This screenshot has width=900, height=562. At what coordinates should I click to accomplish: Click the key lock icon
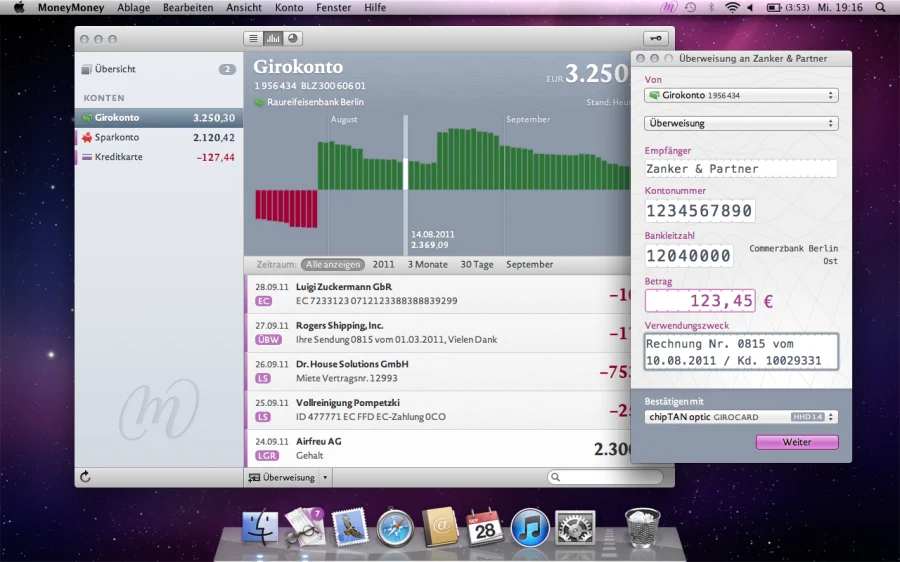click(x=655, y=38)
